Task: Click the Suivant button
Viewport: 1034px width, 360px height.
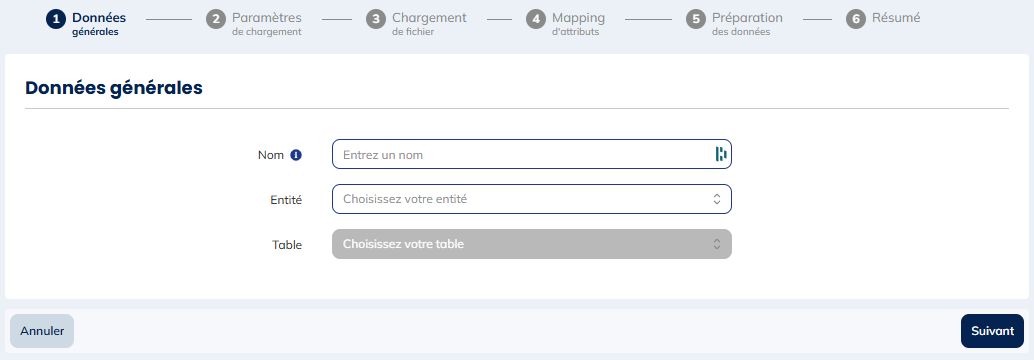Action: tap(992, 331)
